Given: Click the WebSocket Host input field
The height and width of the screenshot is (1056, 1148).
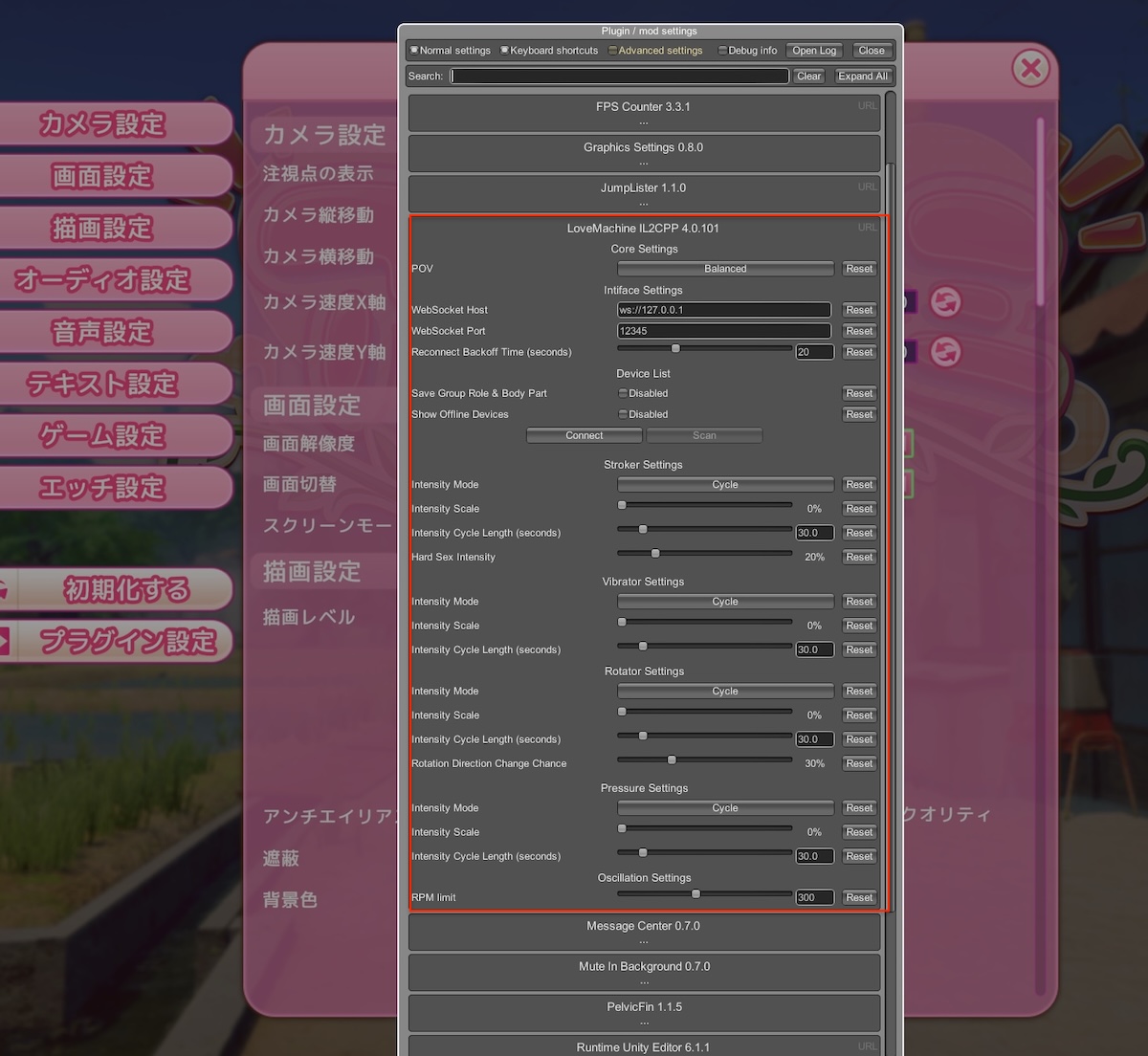Looking at the screenshot, I should click(723, 310).
